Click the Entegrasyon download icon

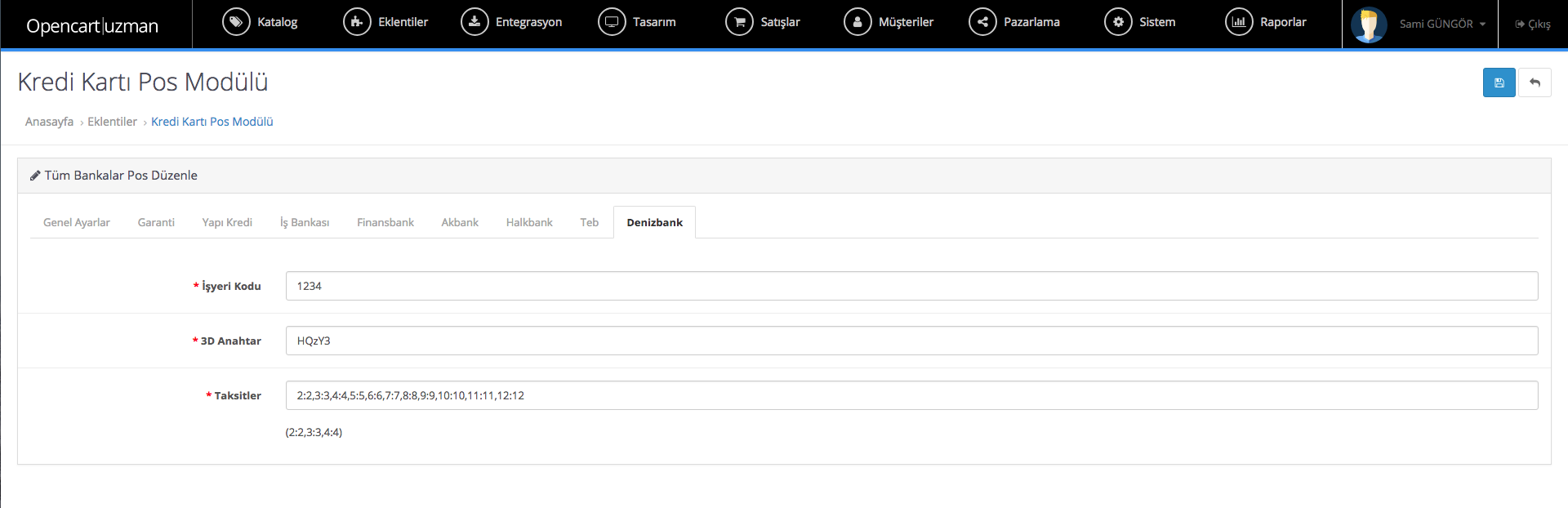pos(474,22)
